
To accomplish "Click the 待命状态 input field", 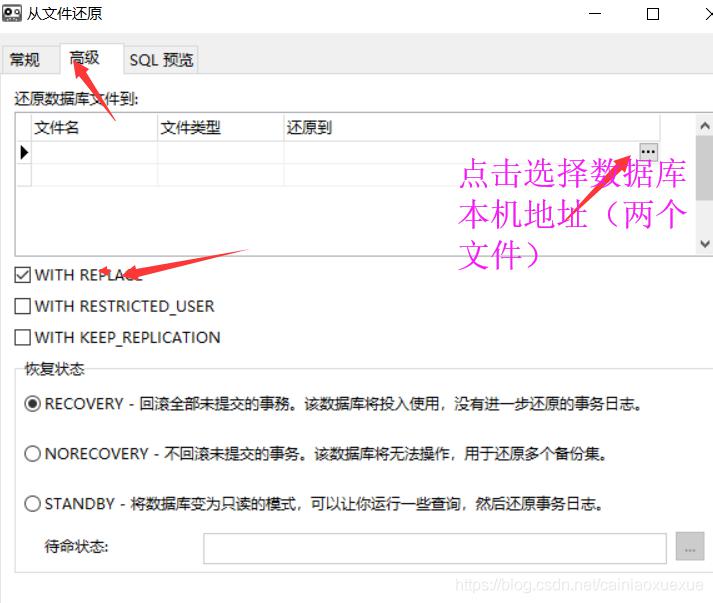I will [435, 548].
